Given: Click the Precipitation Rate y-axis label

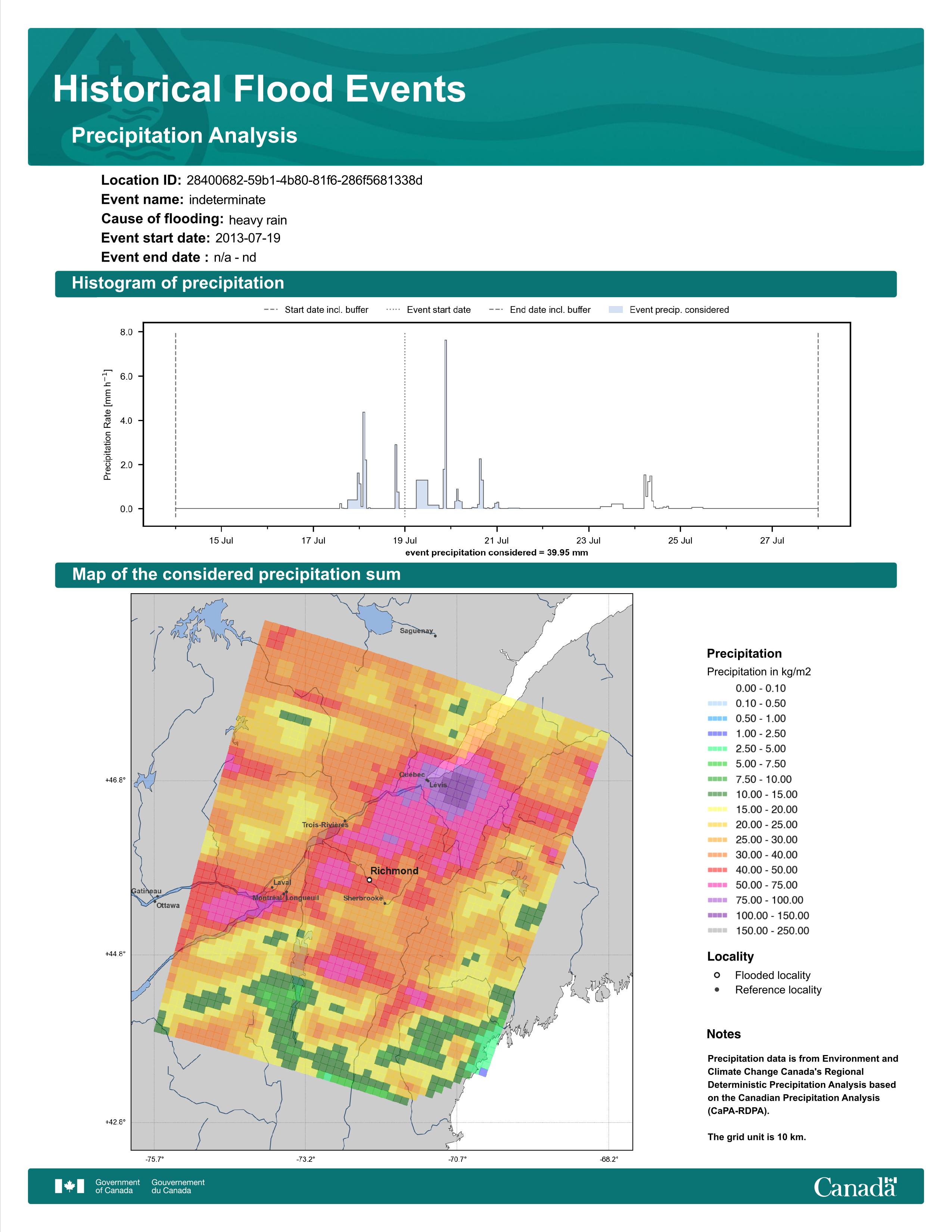Looking at the screenshot, I should 107,425.
